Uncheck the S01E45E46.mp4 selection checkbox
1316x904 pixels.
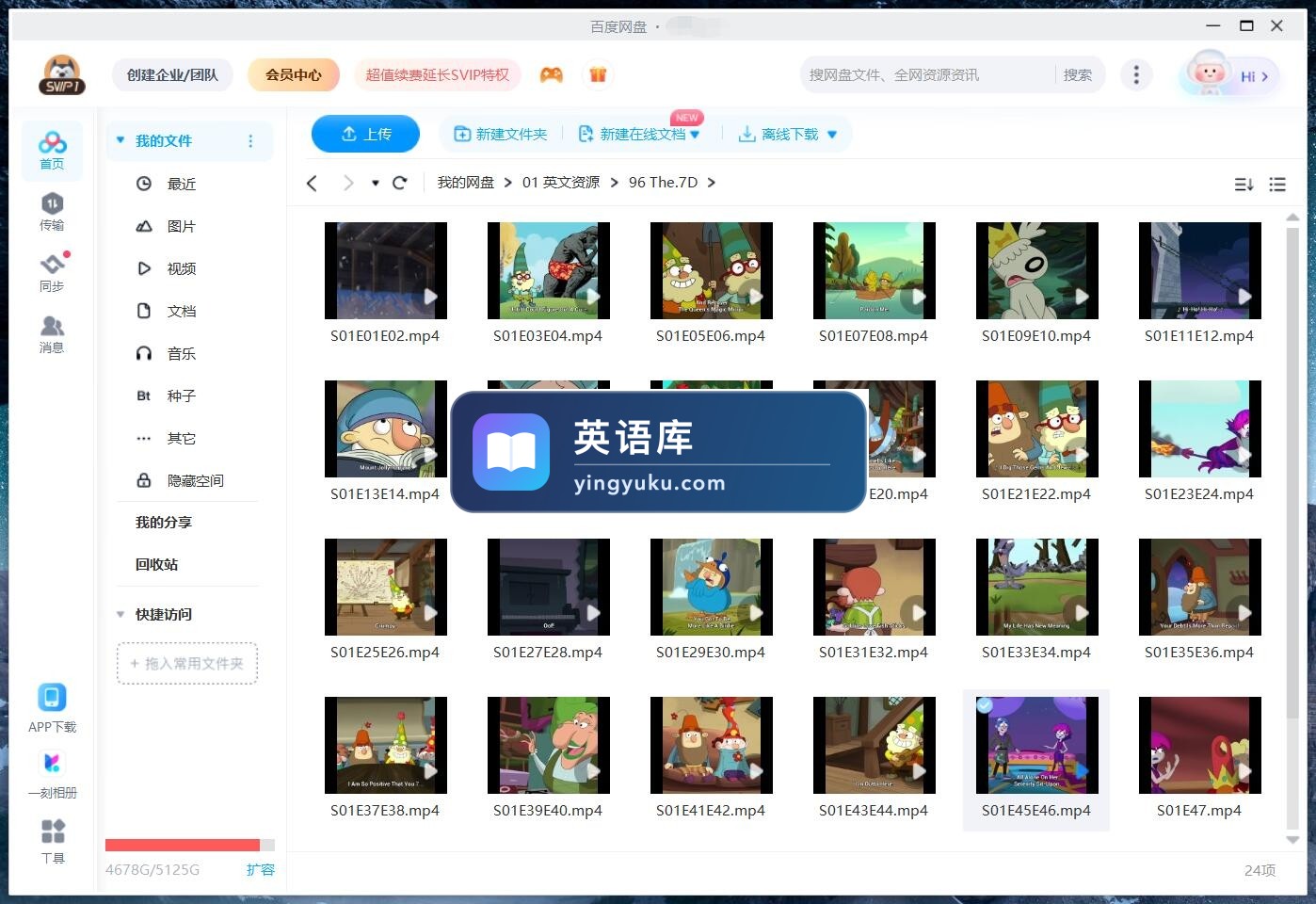tap(985, 705)
